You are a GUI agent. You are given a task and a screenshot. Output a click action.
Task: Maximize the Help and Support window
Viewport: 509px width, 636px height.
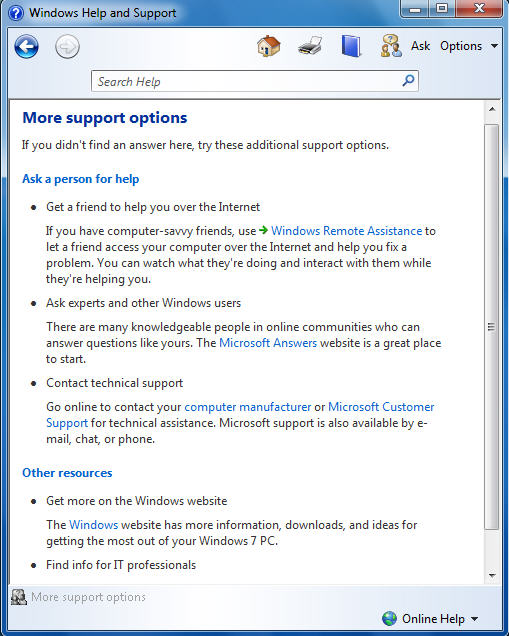[x=442, y=9]
